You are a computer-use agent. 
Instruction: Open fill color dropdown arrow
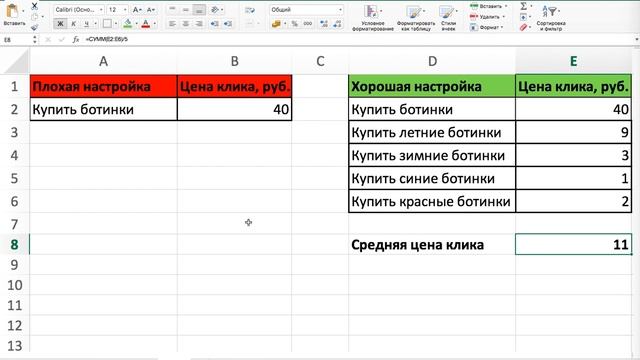136,24
